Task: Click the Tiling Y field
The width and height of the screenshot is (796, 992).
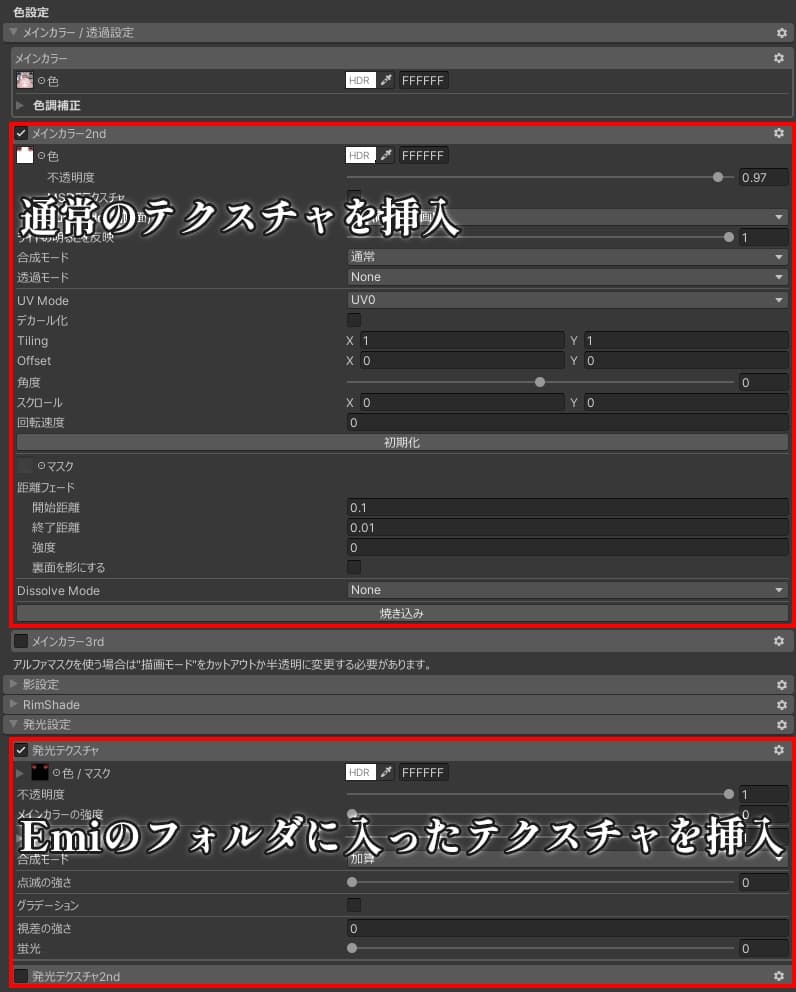Action: [686, 340]
